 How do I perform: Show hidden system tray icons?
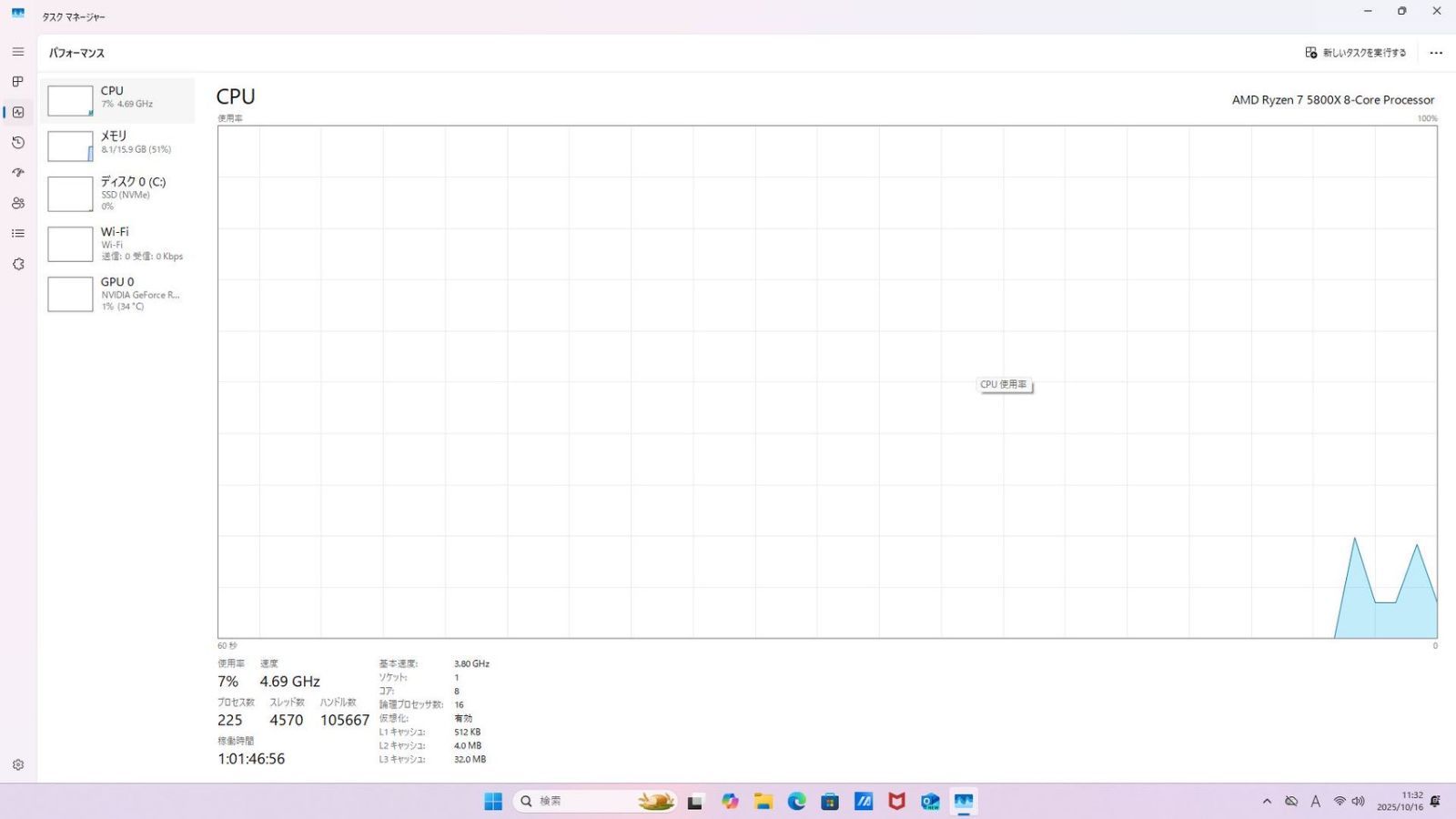(x=1267, y=802)
